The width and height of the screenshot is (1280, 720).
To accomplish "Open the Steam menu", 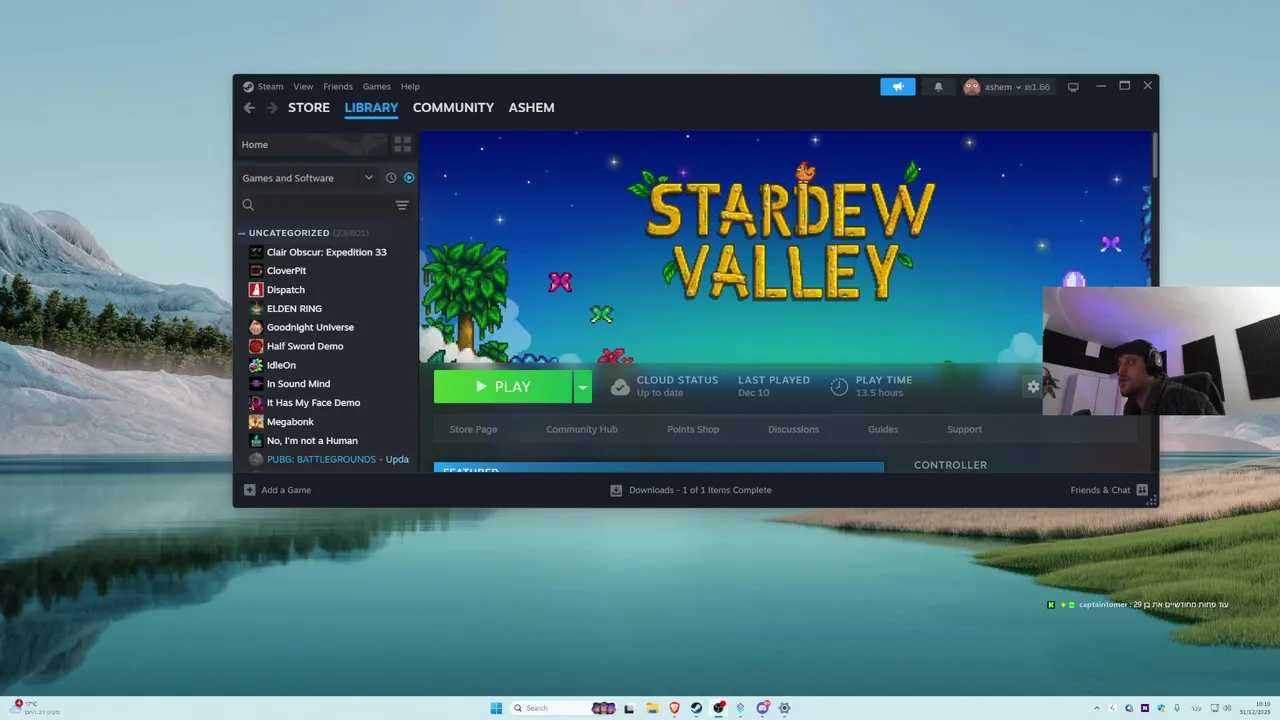I will click(271, 87).
